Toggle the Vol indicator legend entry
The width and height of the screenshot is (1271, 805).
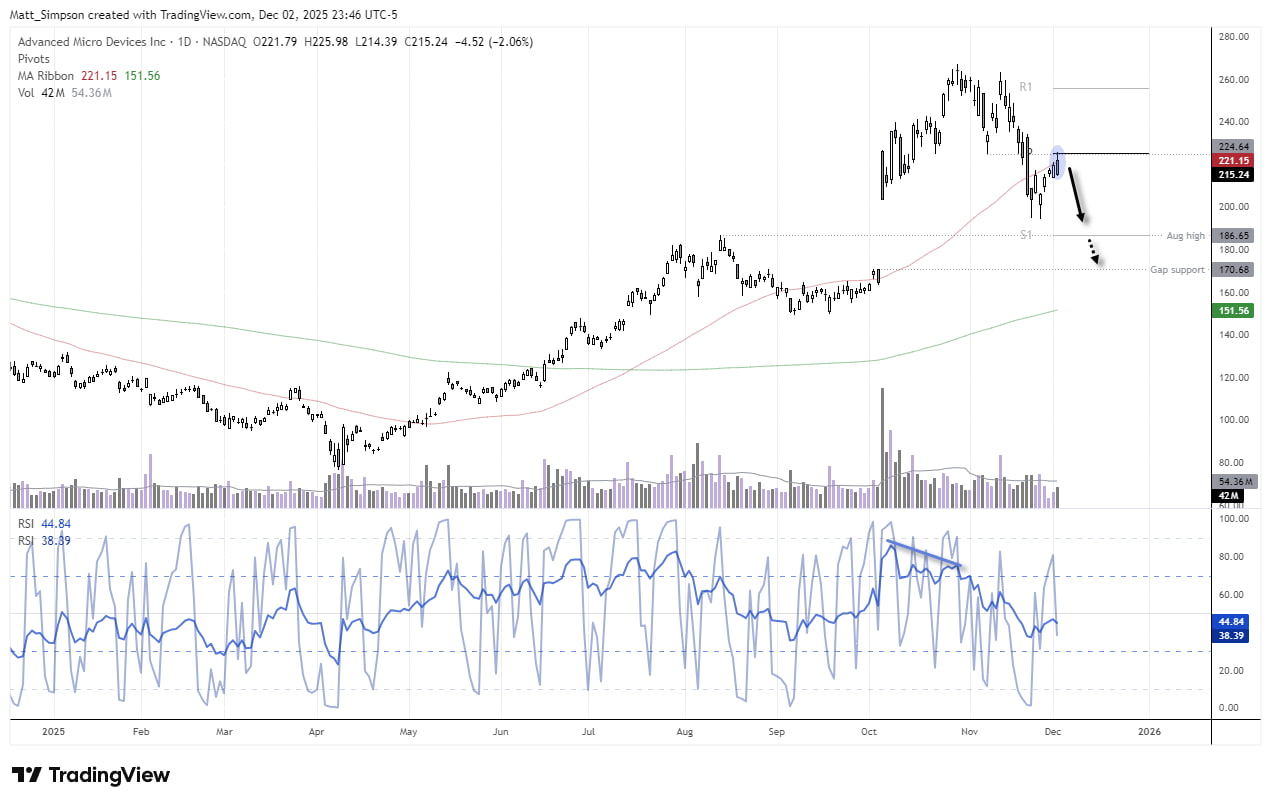25,92
